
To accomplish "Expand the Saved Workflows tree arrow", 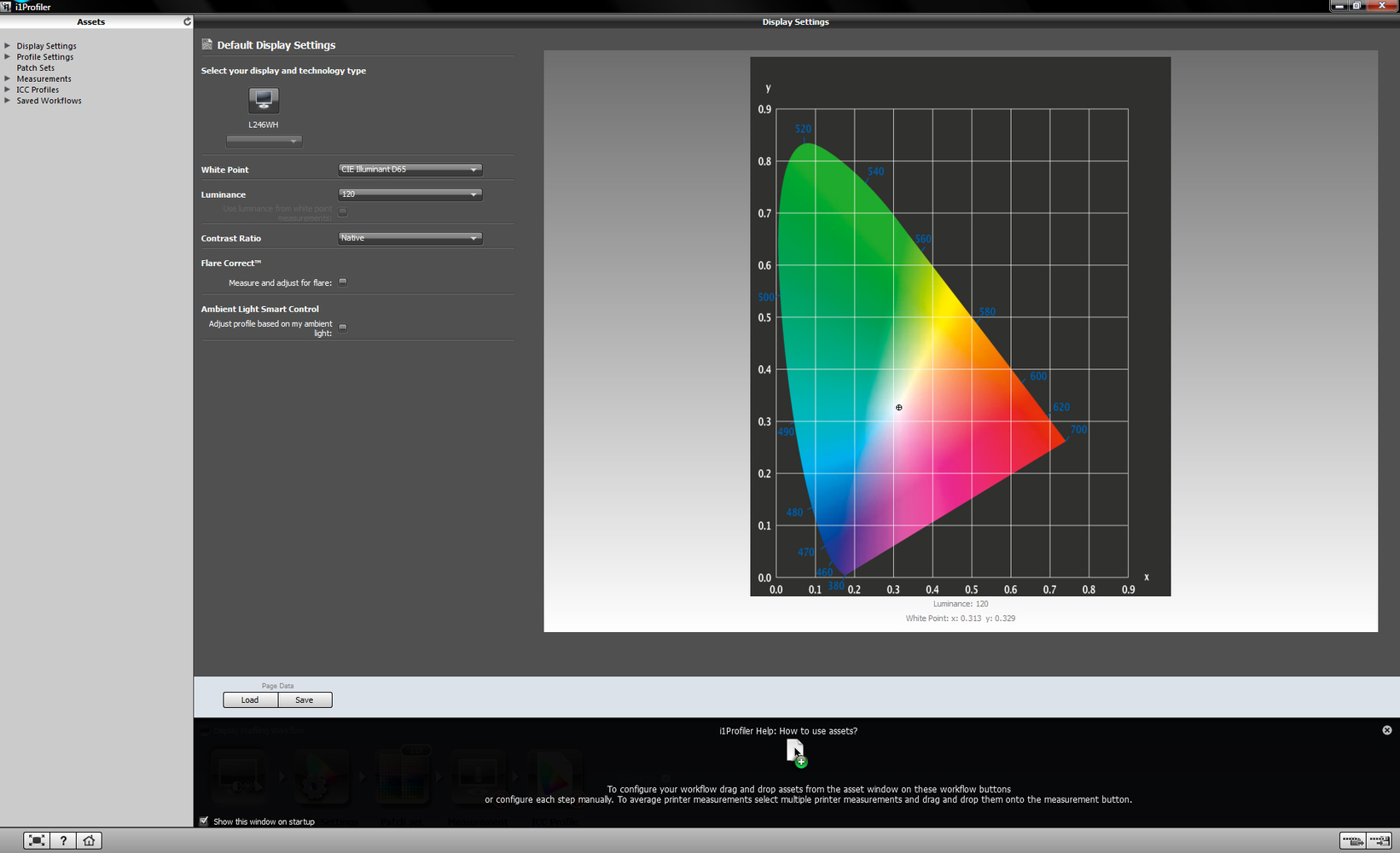I will point(7,100).
